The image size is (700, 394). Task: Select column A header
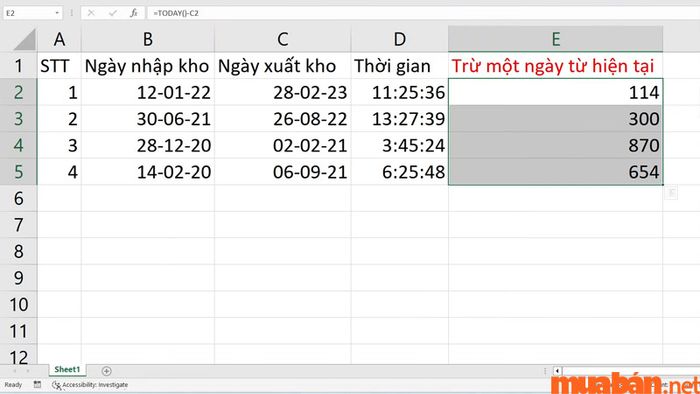click(x=59, y=39)
